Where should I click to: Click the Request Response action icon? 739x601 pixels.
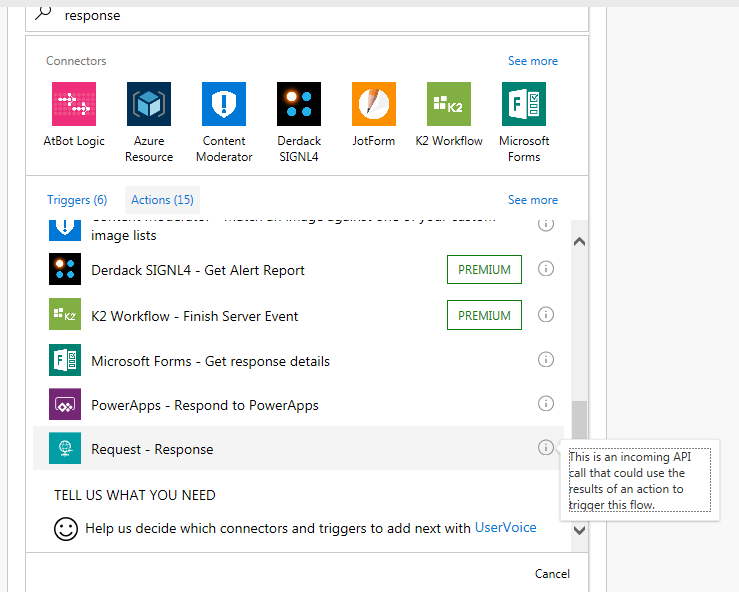(65, 448)
